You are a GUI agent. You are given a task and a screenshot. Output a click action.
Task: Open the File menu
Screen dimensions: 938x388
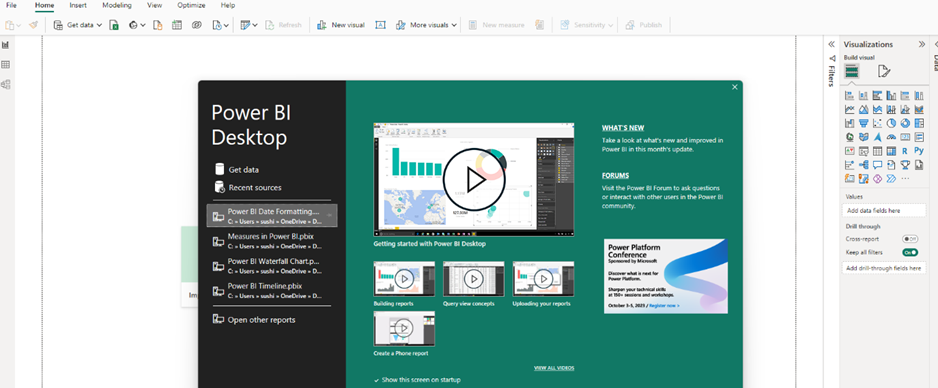point(11,5)
